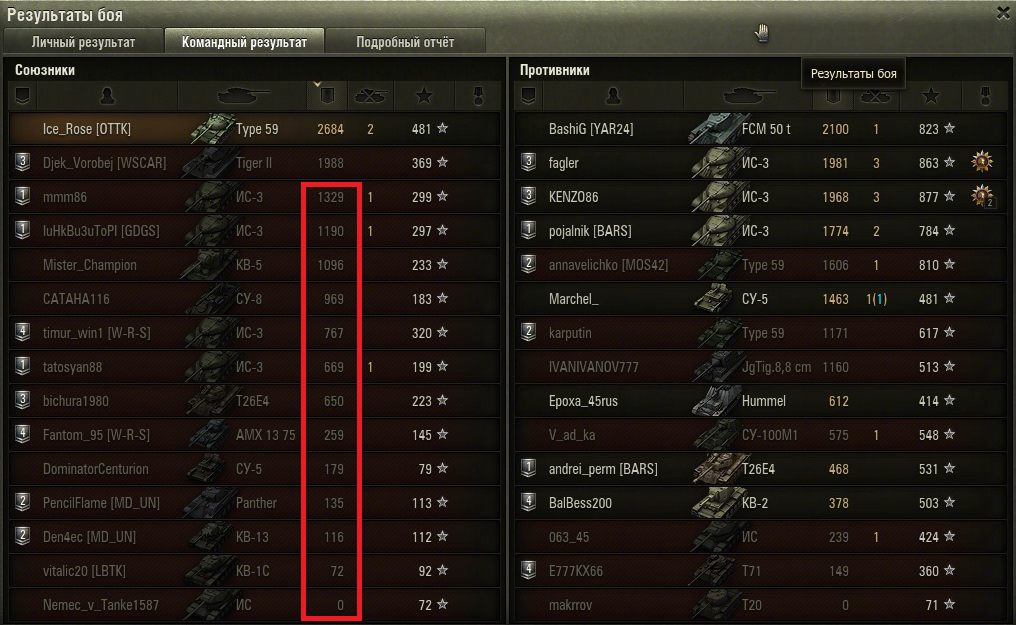1016x625 pixels.
Task: Sort enemies by experience star icon
Action: point(931,96)
